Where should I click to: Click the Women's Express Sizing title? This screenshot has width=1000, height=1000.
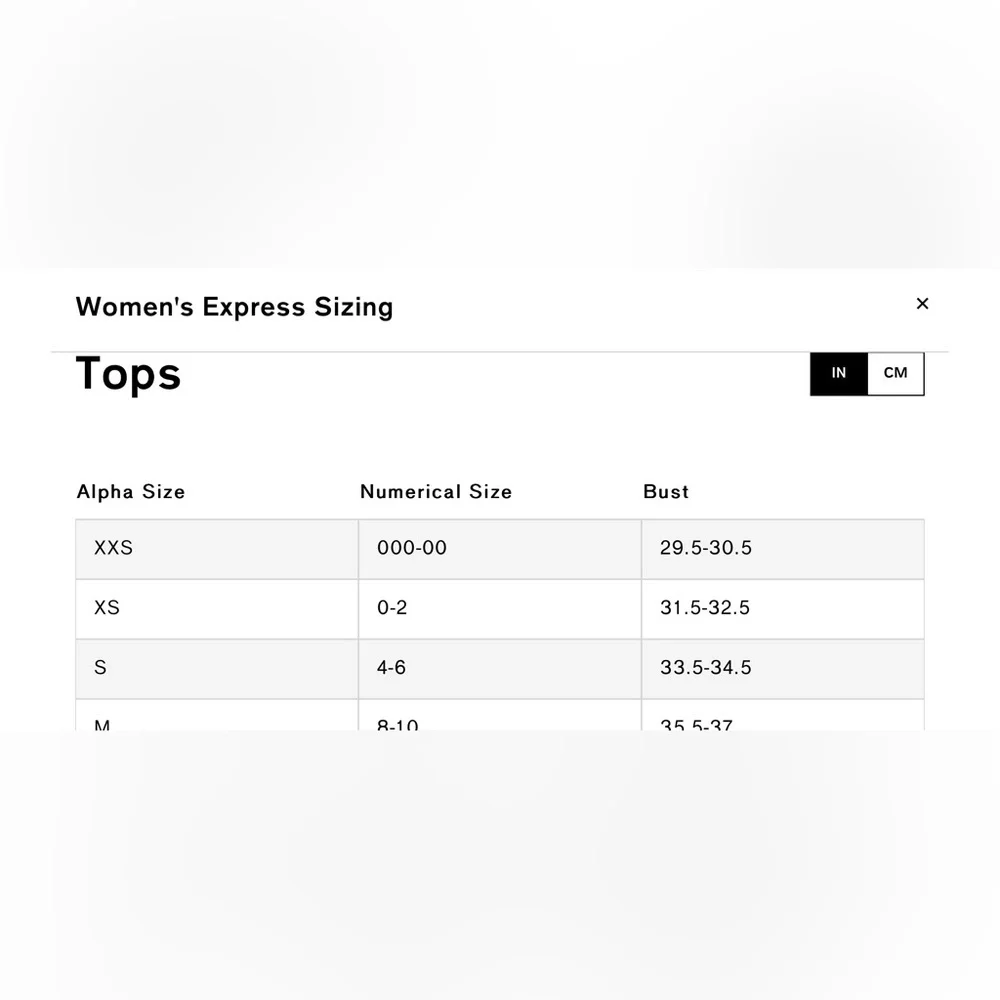[x=235, y=307]
